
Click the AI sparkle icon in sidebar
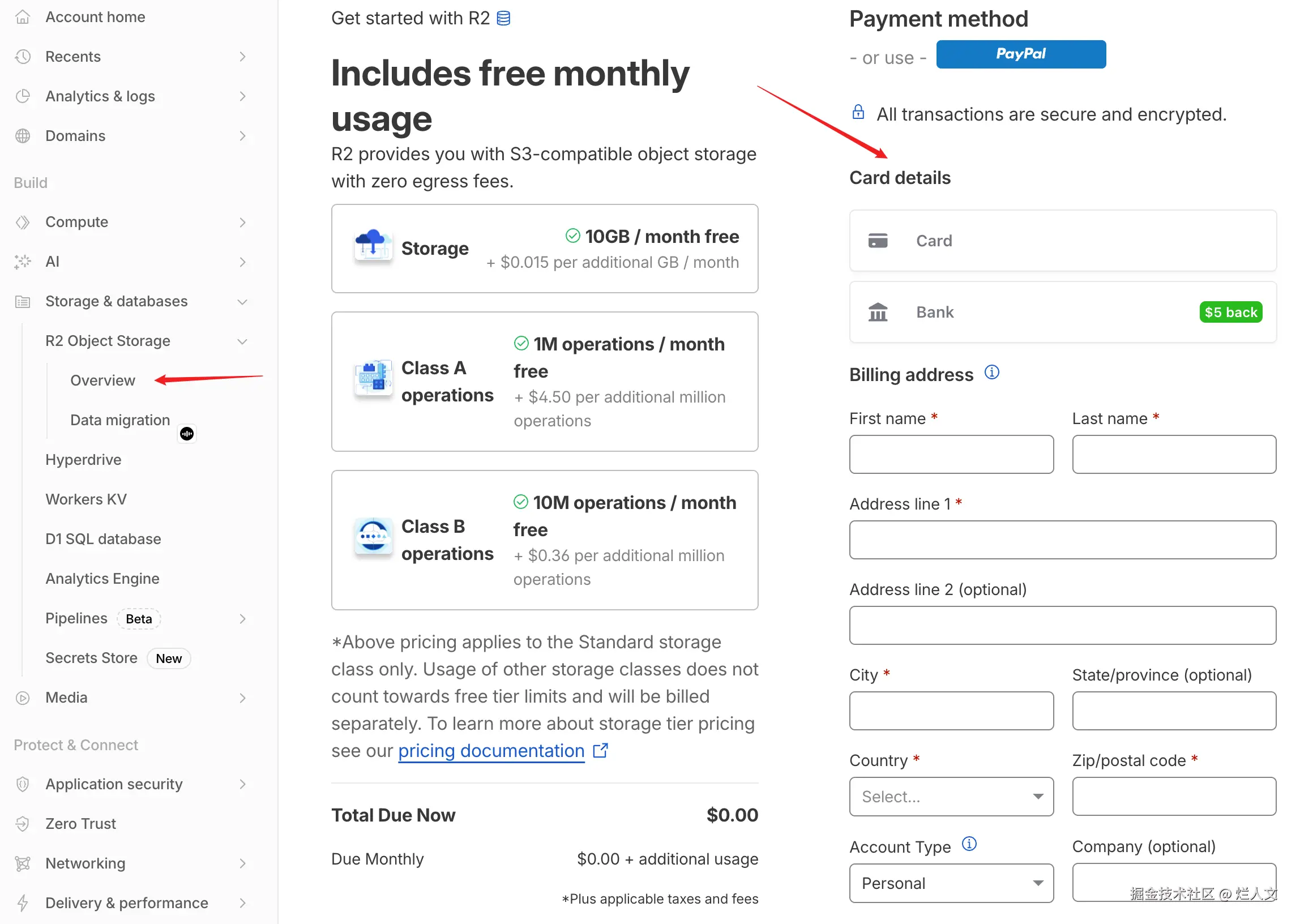pyautogui.click(x=23, y=262)
